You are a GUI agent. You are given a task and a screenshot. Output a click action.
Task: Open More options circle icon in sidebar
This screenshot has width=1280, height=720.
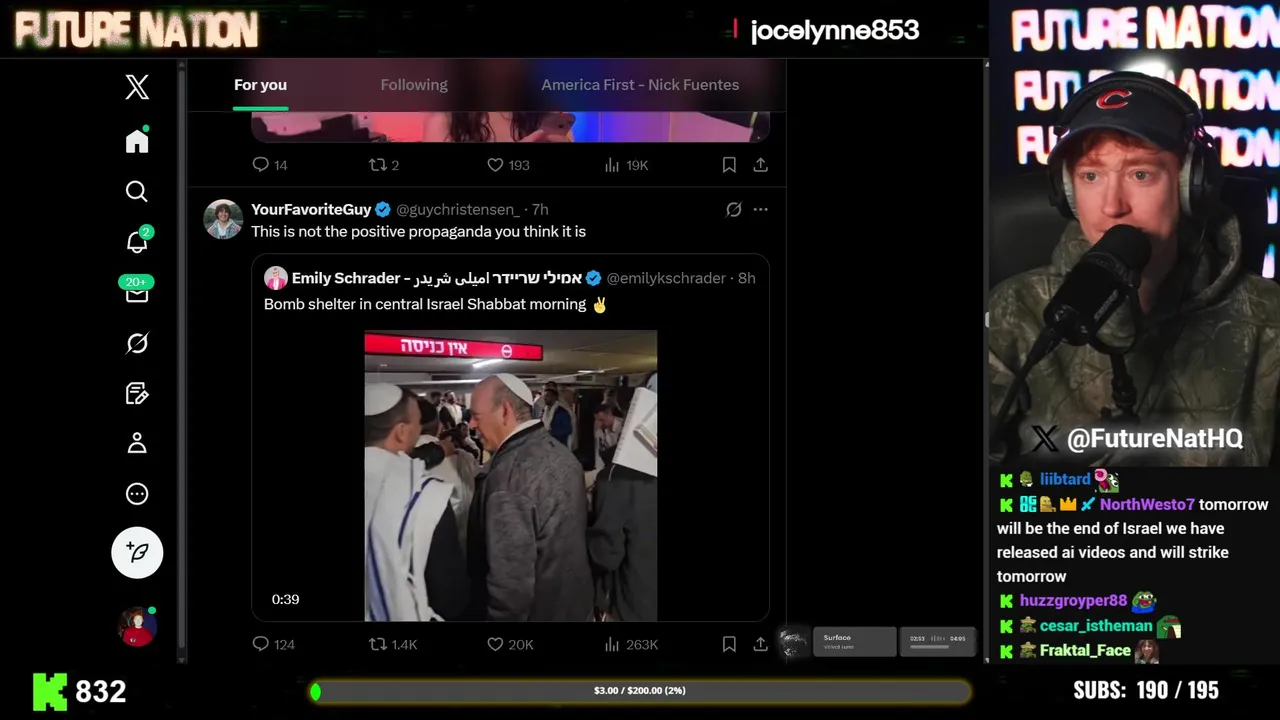point(137,494)
